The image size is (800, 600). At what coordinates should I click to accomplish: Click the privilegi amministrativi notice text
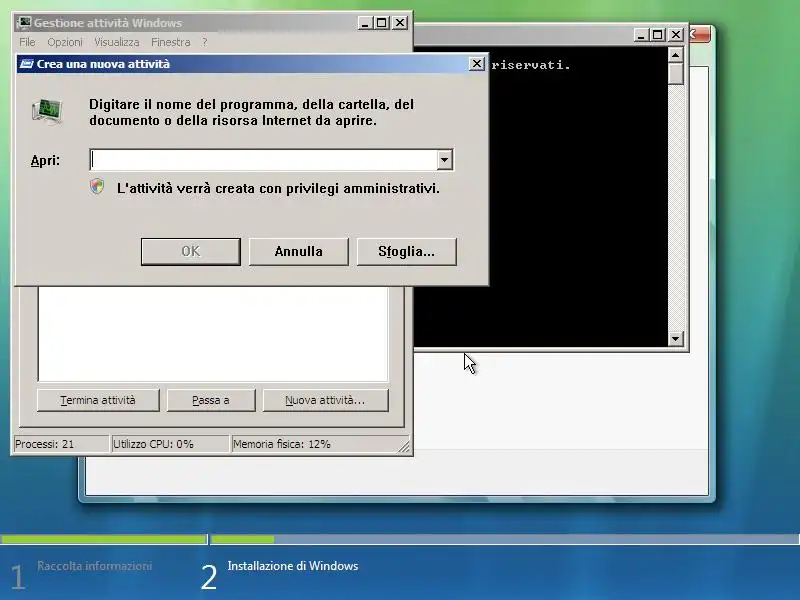[278, 188]
